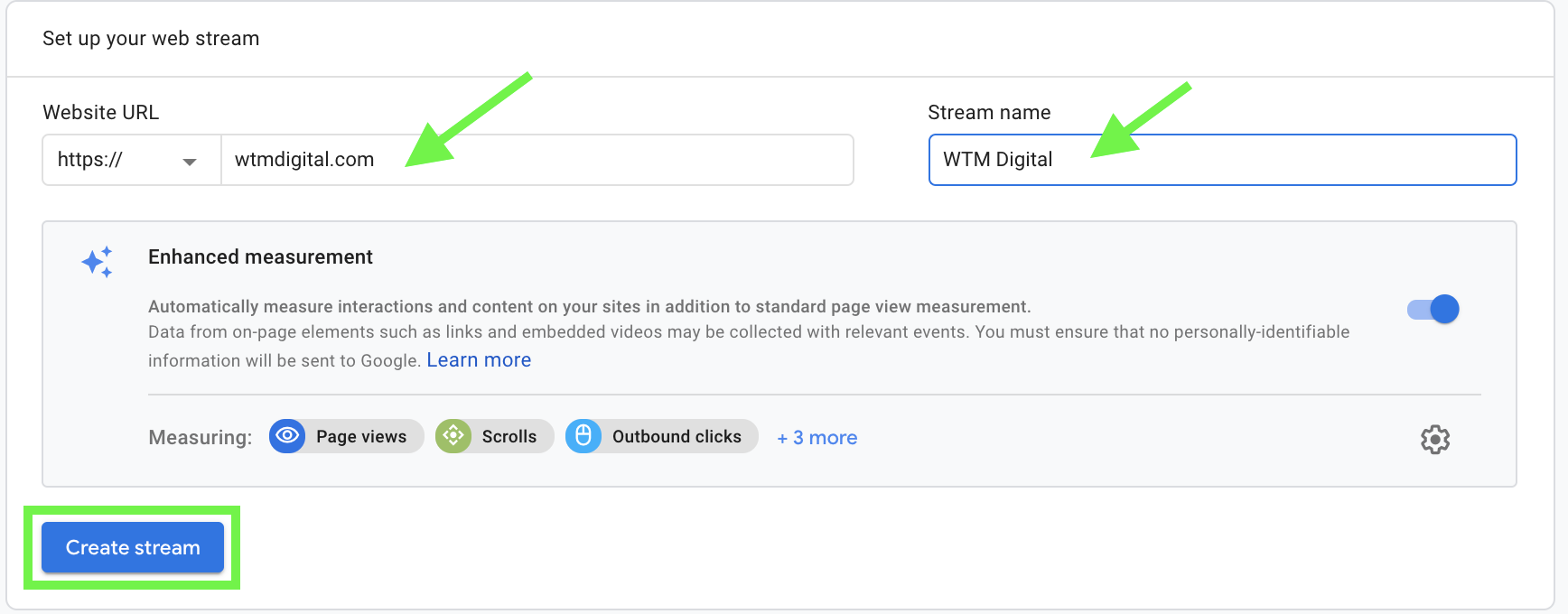Focus the Stream name field
1568x614 pixels.
coord(1222,160)
